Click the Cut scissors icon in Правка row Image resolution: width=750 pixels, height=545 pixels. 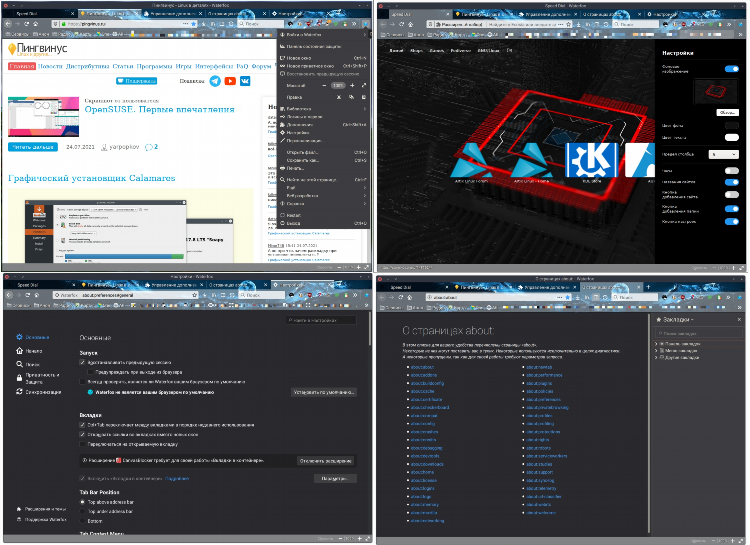coord(339,97)
